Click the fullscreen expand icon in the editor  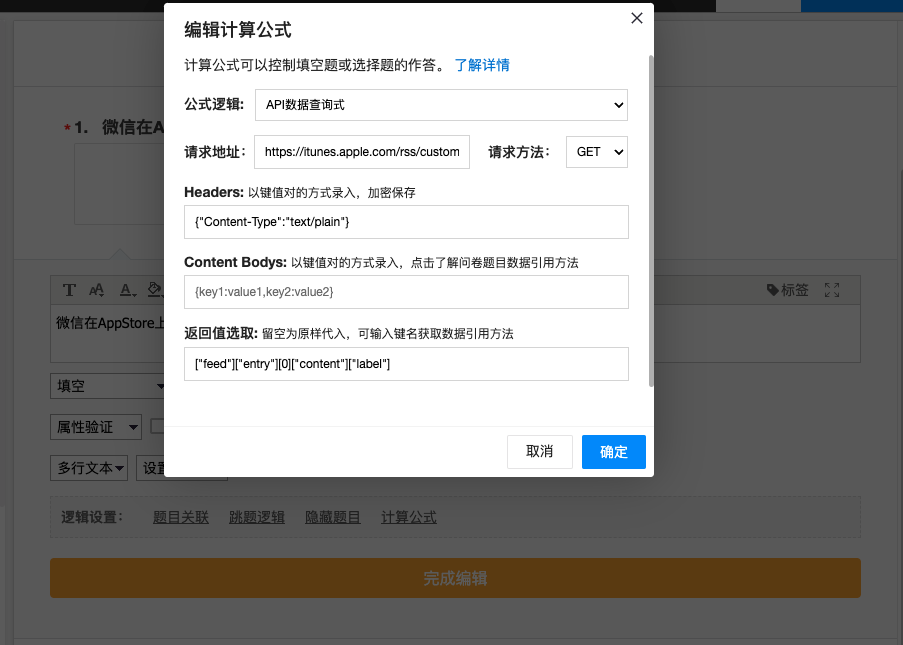point(832,290)
